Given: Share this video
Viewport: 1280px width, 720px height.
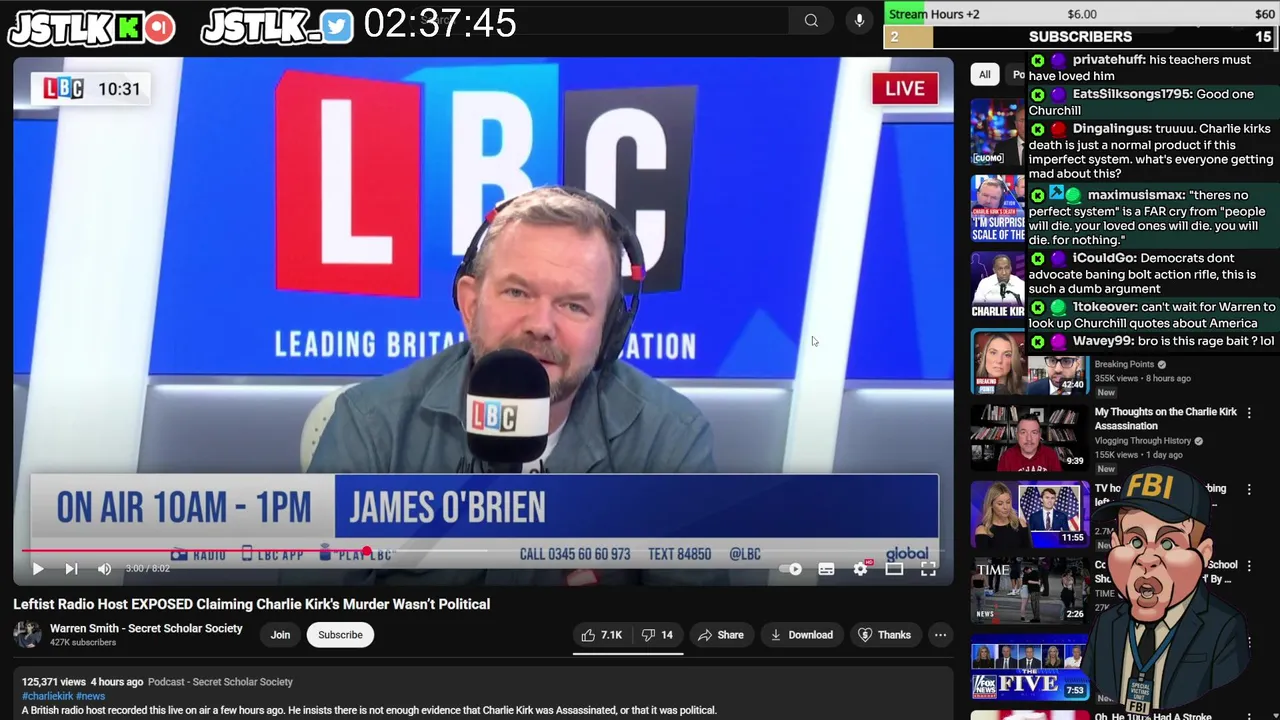Looking at the screenshot, I should pyautogui.click(x=721, y=635).
